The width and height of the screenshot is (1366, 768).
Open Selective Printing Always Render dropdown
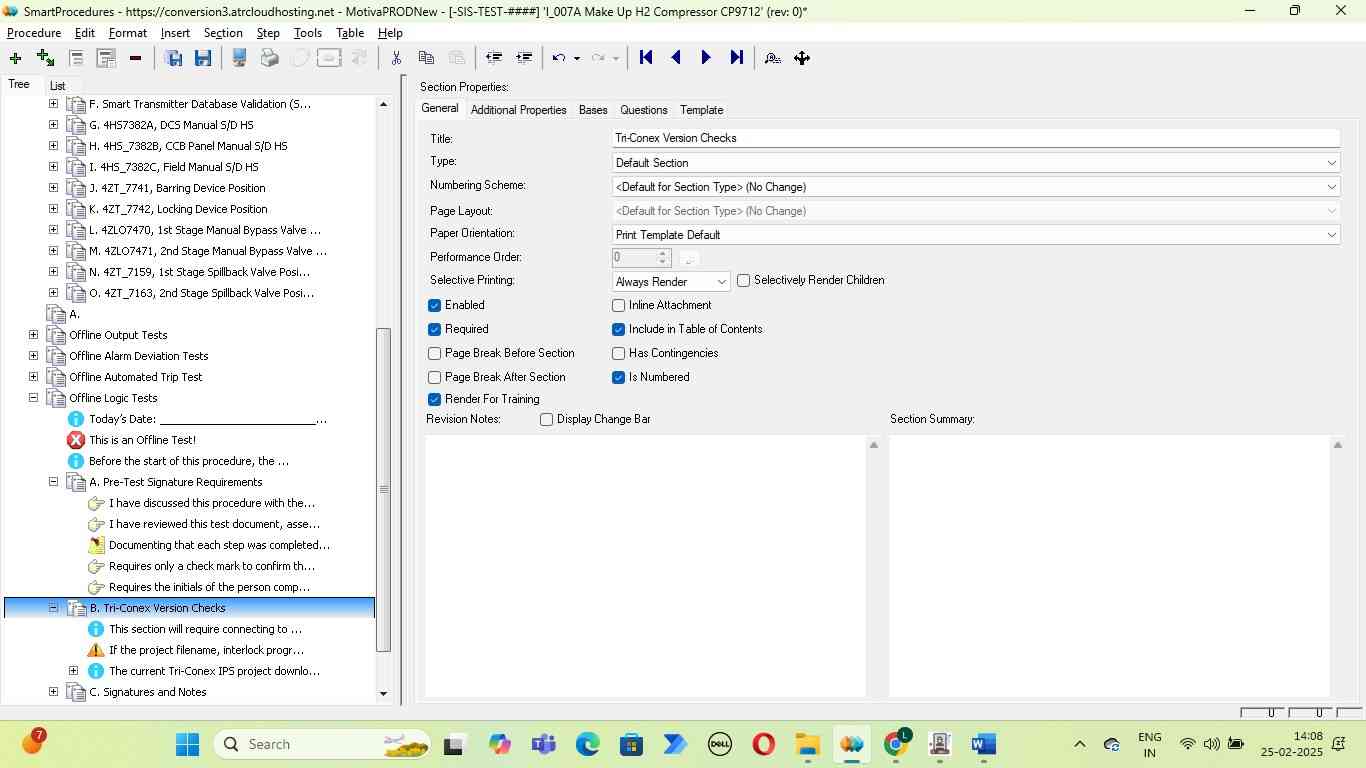pyautogui.click(x=670, y=282)
